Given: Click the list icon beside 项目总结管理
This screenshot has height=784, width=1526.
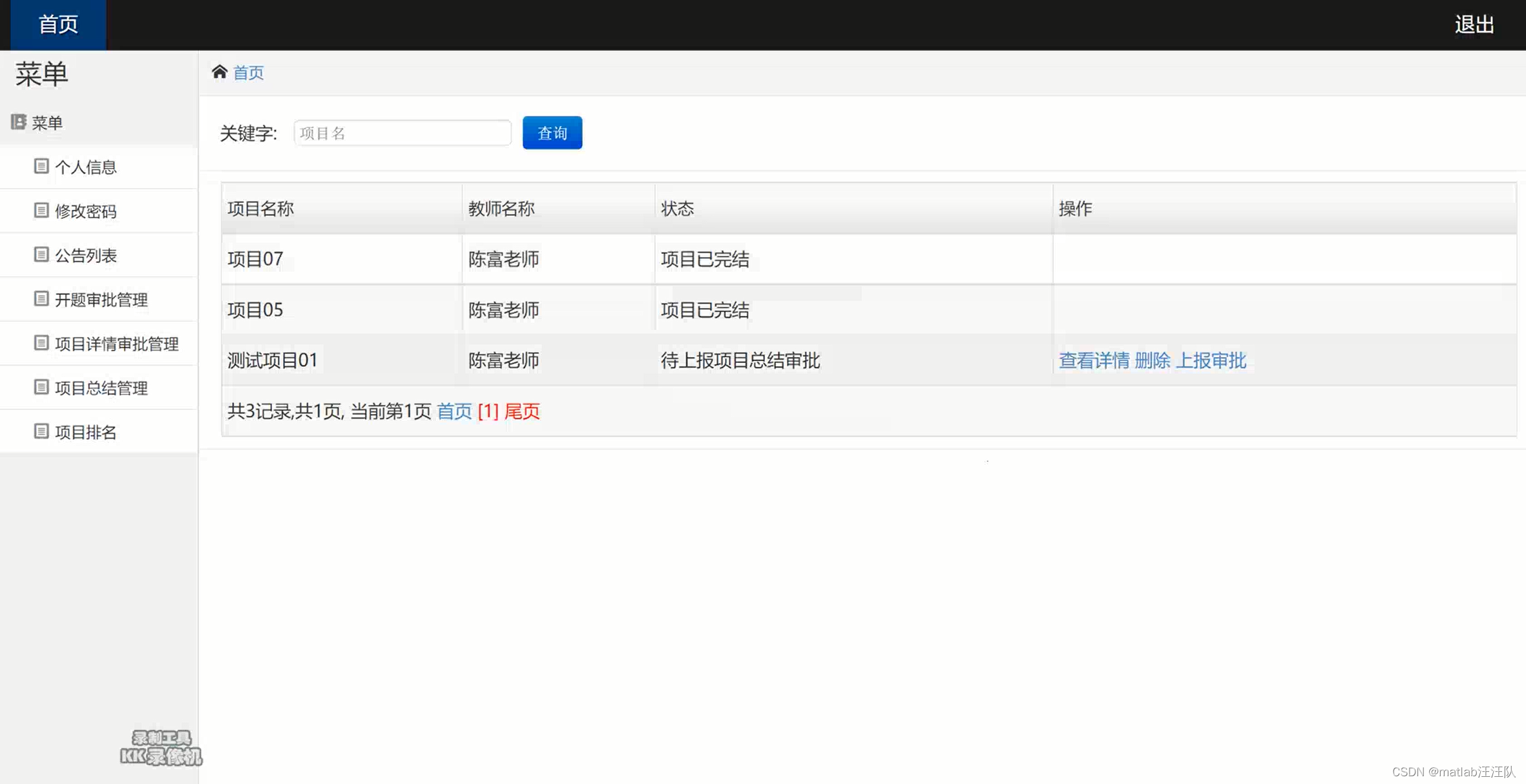Looking at the screenshot, I should pyautogui.click(x=41, y=387).
